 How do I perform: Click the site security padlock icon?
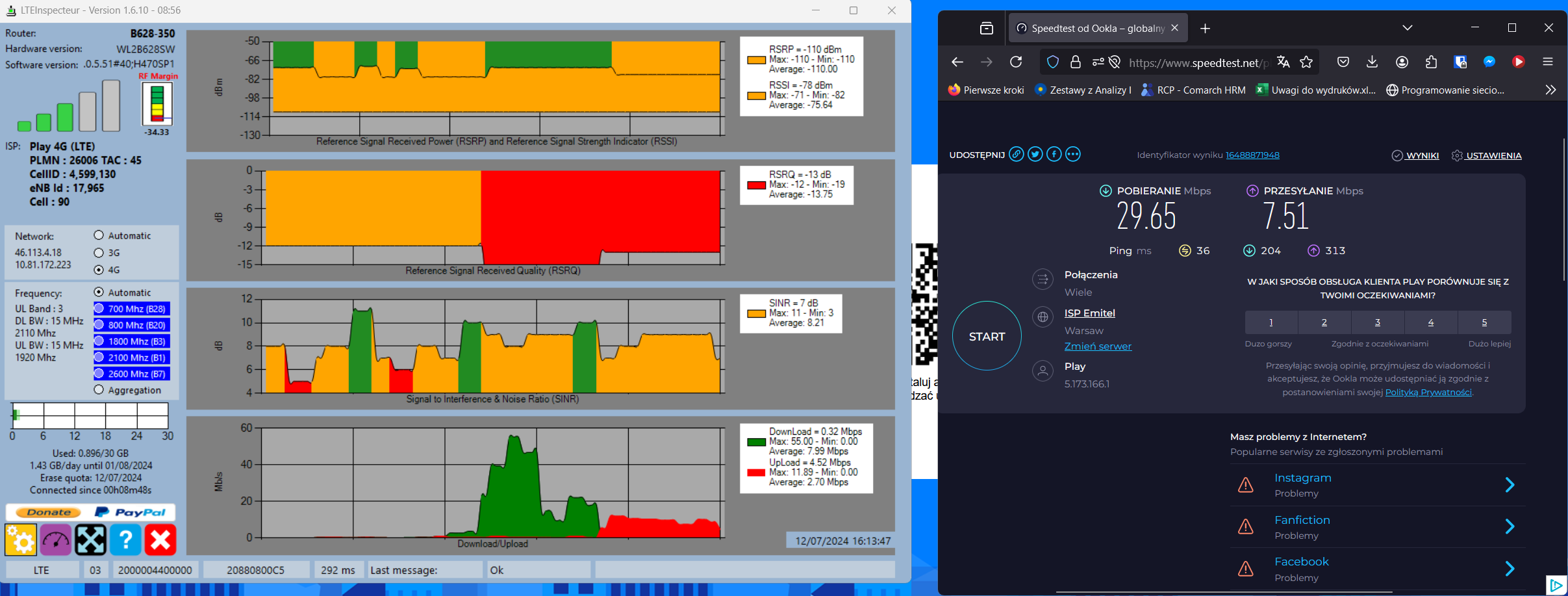point(1076,62)
